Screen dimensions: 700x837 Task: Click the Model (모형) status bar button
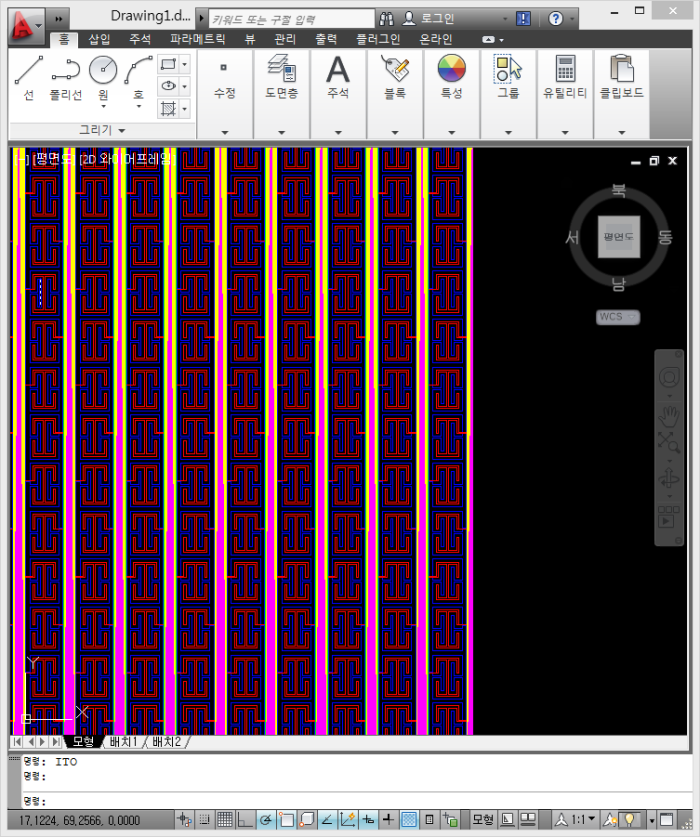pyautogui.click(x=483, y=820)
